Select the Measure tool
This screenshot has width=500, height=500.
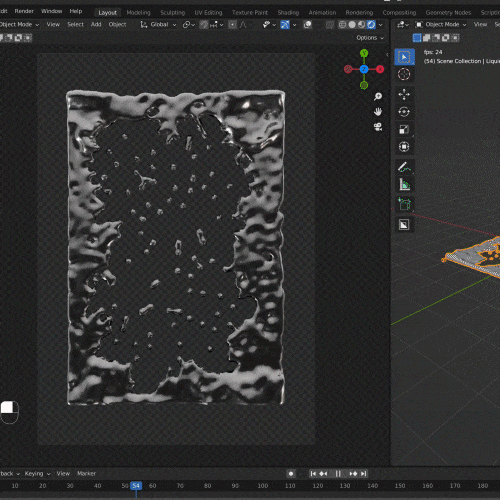click(404, 184)
